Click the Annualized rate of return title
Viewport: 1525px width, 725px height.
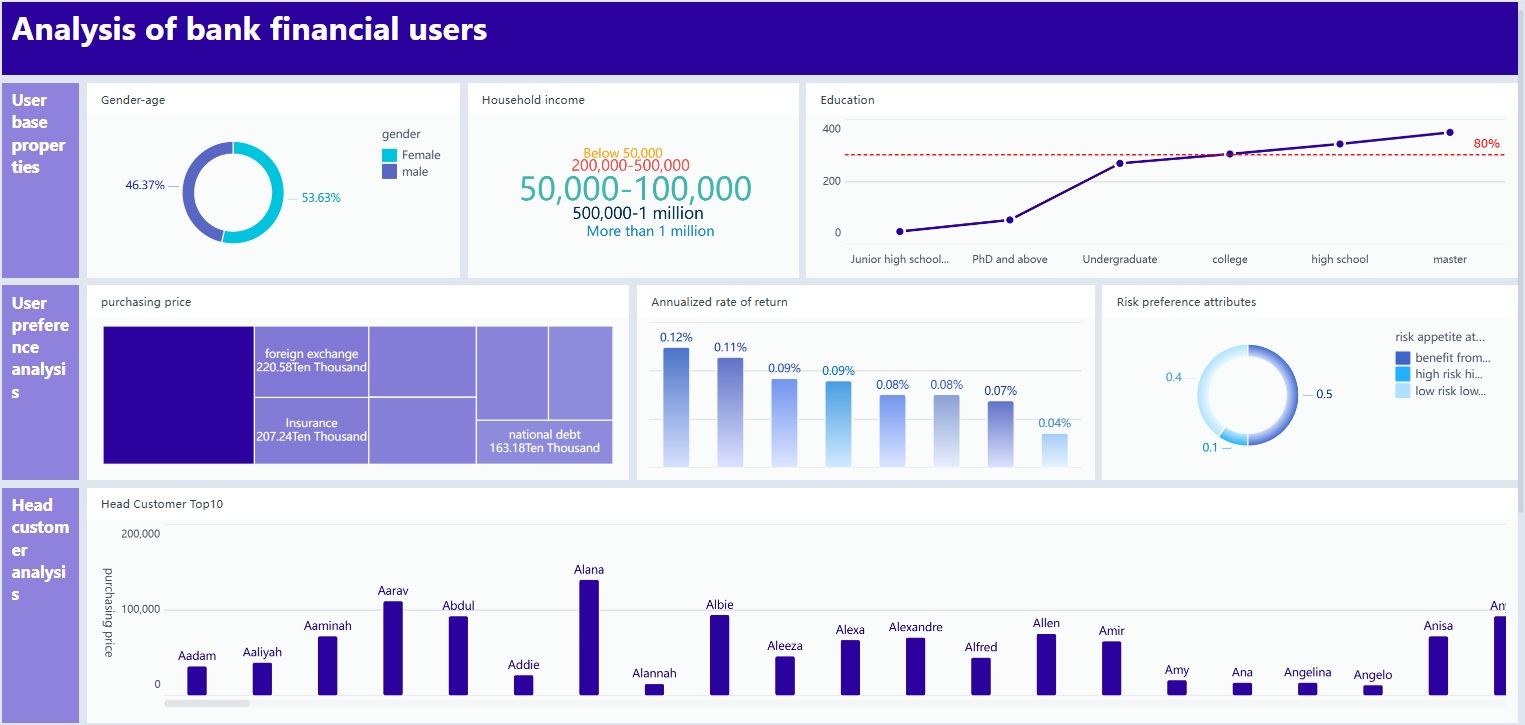[x=719, y=302]
